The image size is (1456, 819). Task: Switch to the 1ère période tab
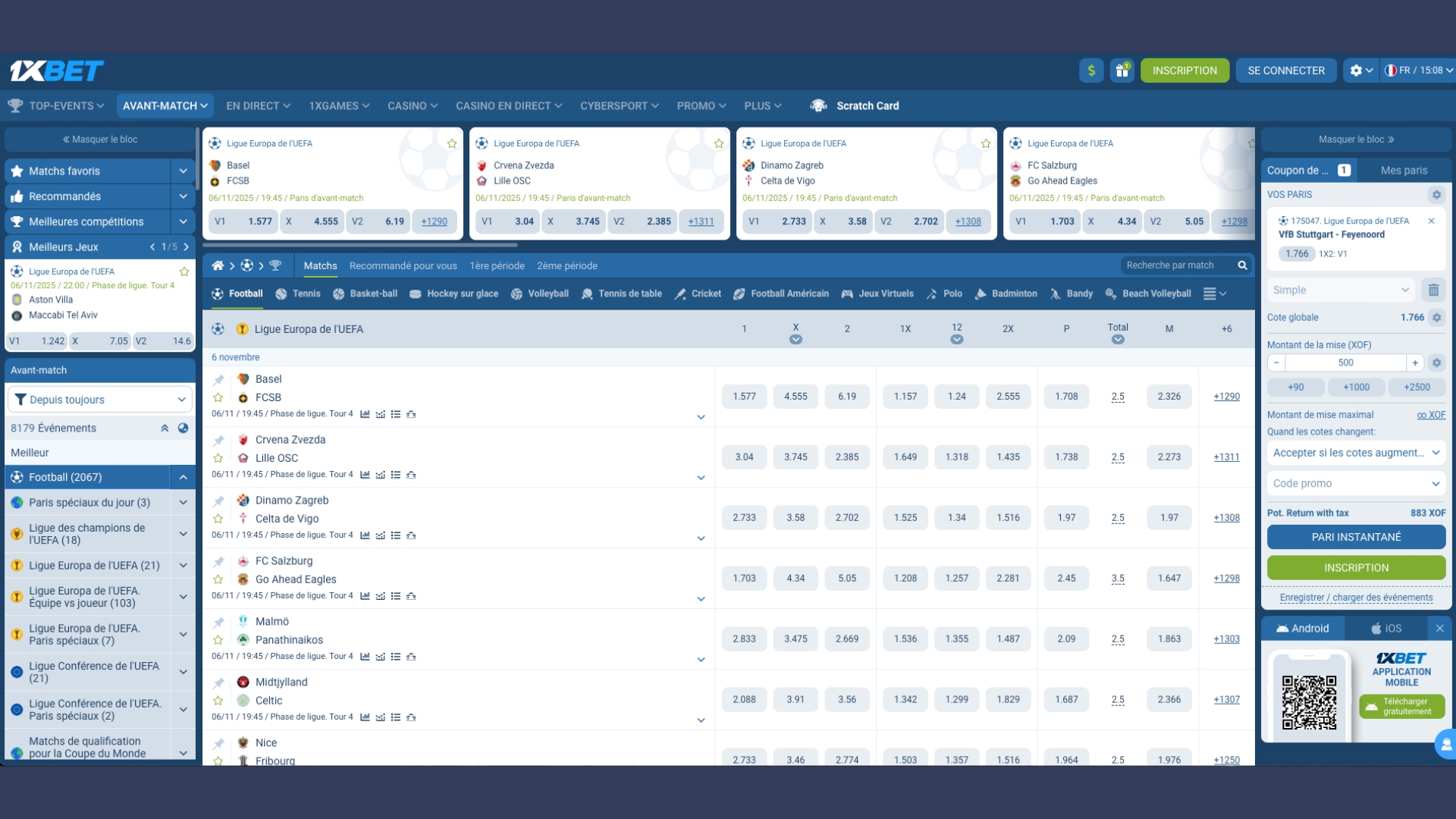(497, 265)
